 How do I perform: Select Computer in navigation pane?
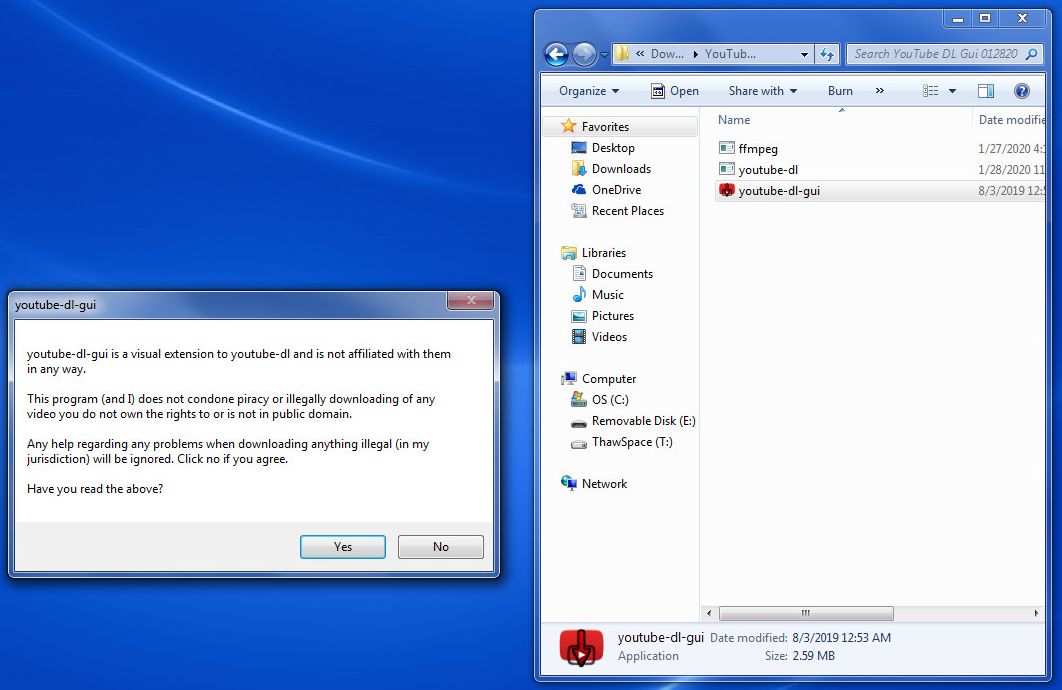609,379
